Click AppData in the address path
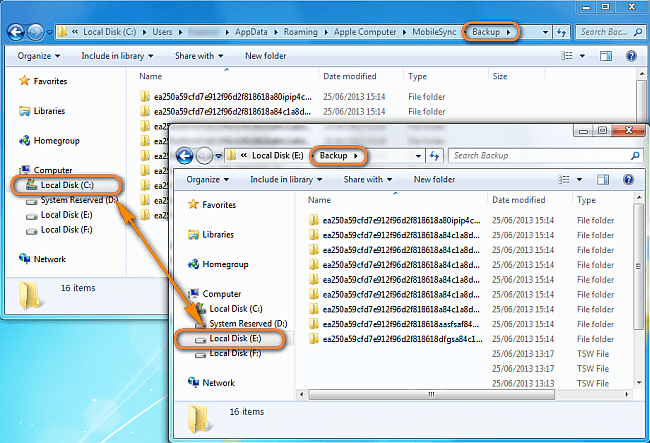 click(251, 32)
